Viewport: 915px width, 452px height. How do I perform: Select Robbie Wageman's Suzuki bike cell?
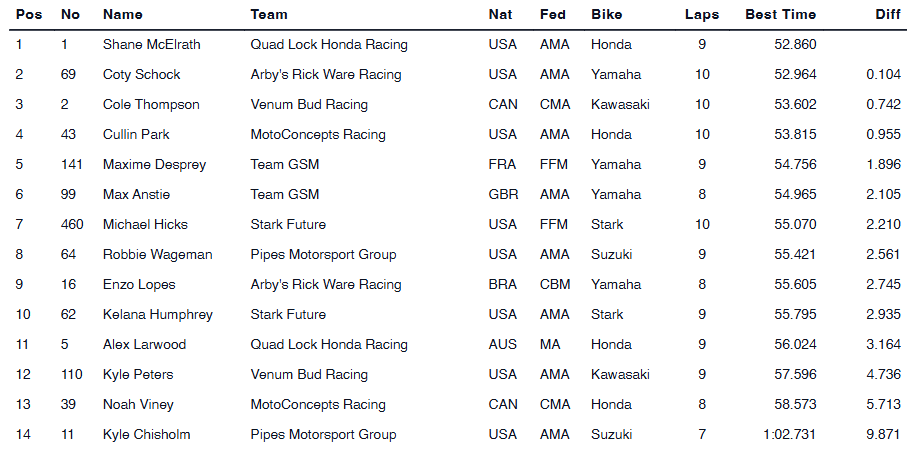pos(613,255)
